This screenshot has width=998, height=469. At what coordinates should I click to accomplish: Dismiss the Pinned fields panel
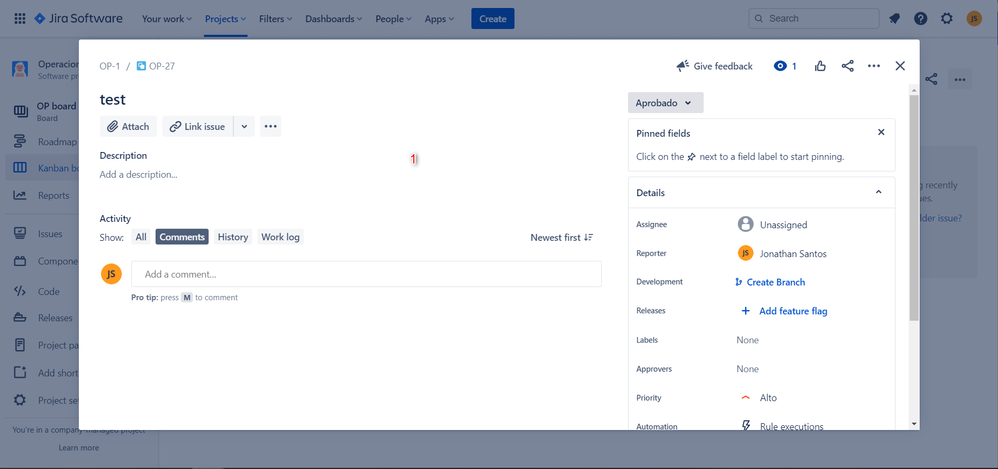[x=881, y=132]
